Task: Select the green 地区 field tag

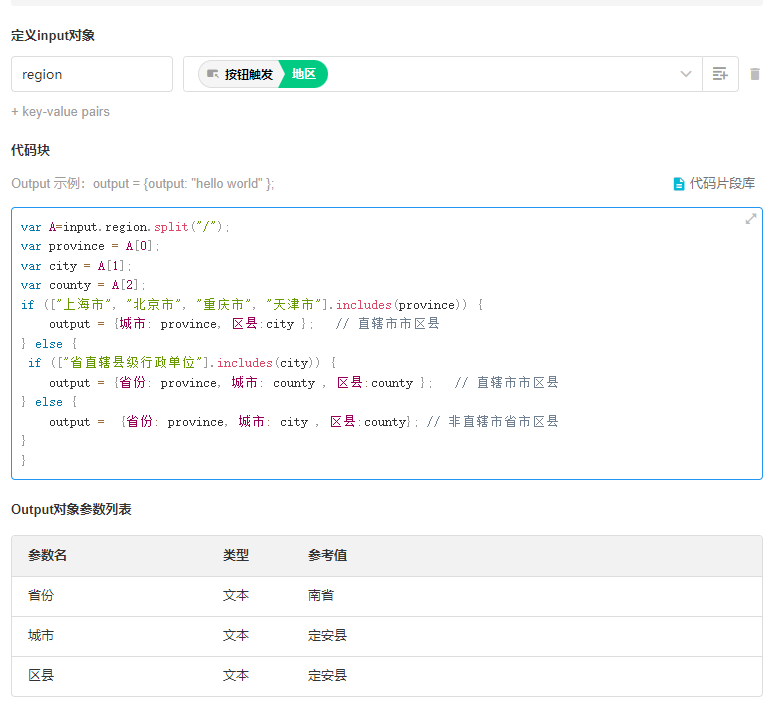Action: click(x=304, y=74)
